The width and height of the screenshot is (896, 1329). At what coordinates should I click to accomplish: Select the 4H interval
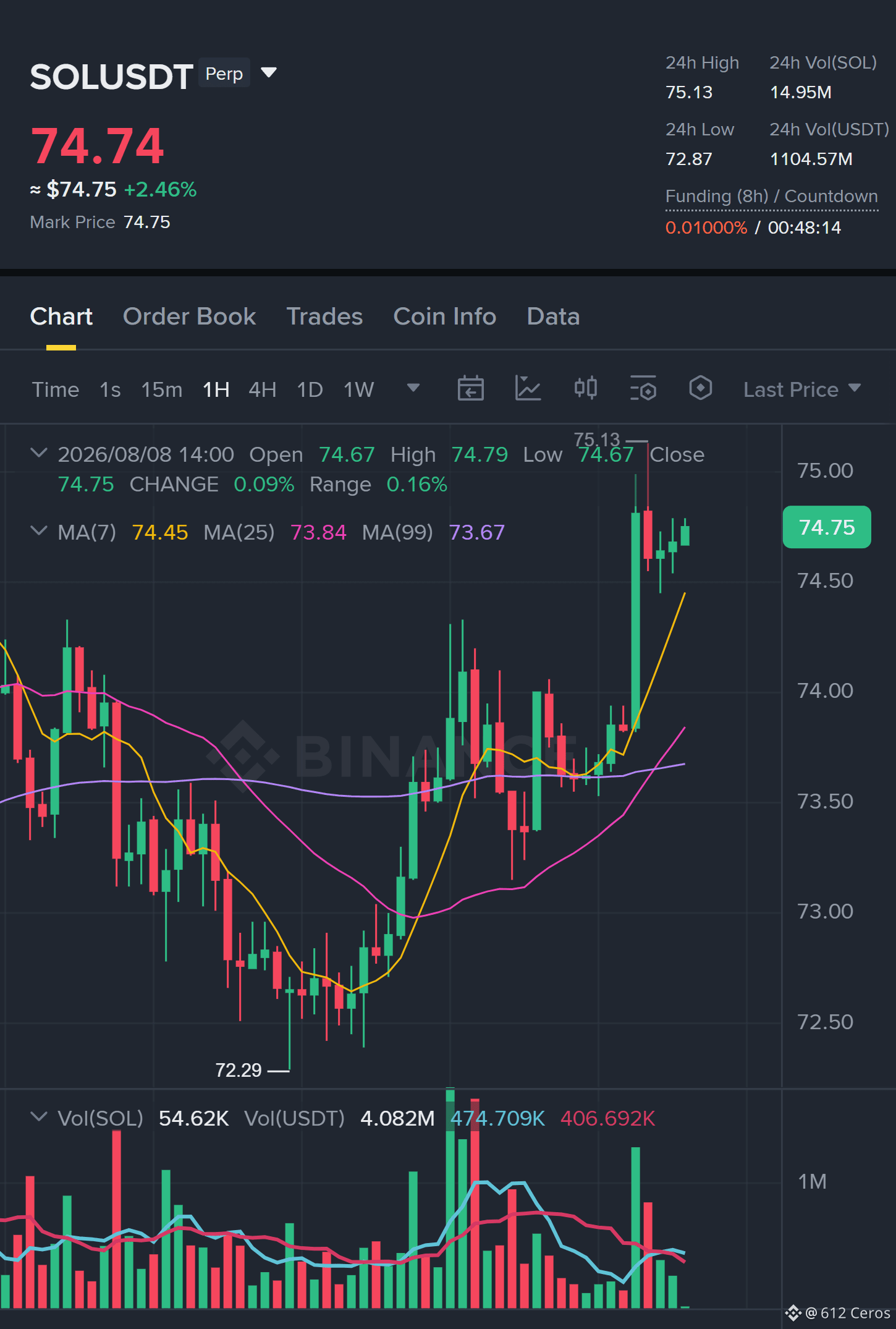[263, 389]
